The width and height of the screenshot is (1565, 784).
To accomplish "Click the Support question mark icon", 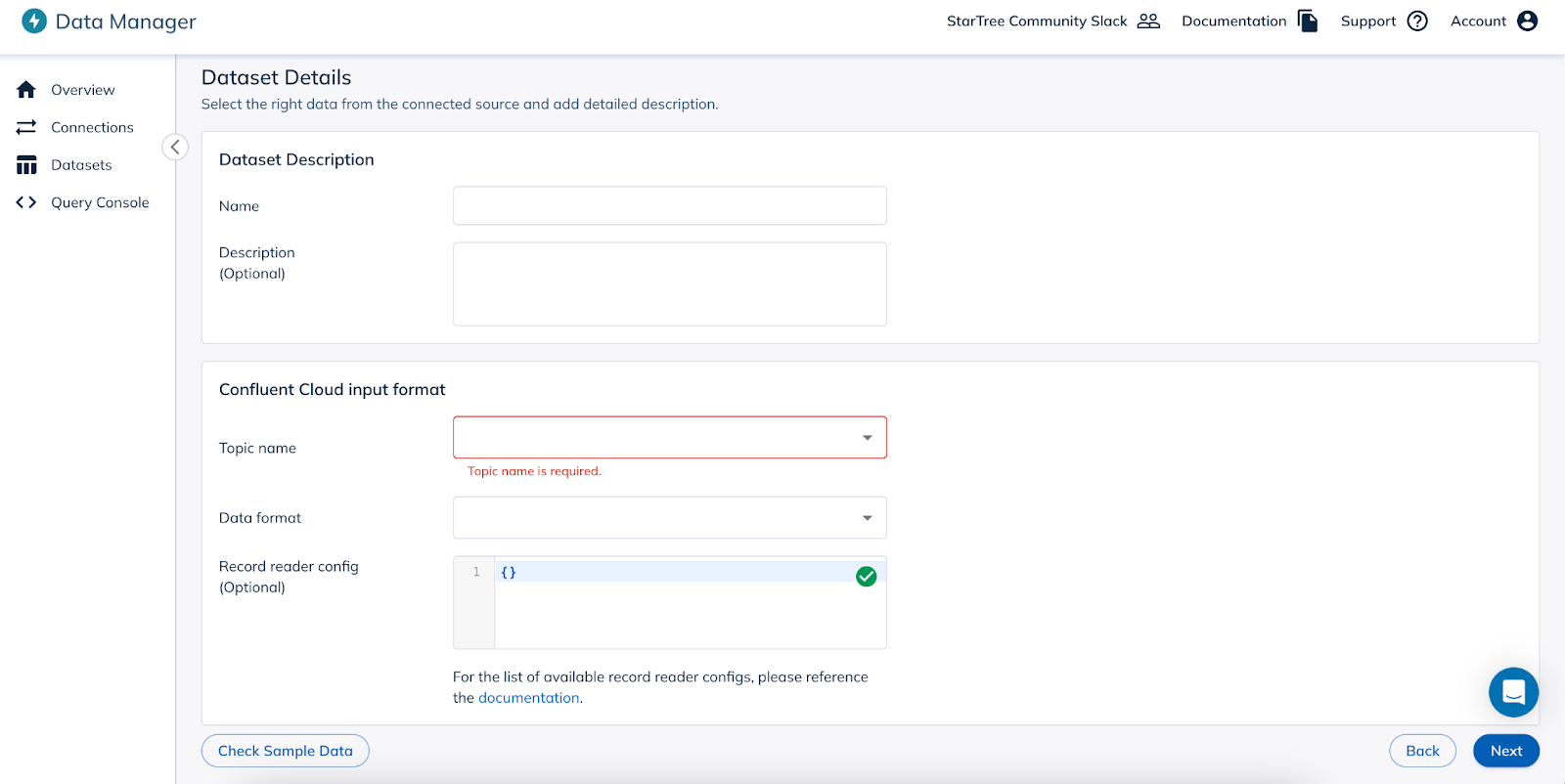I will (x=1417, y=21).
